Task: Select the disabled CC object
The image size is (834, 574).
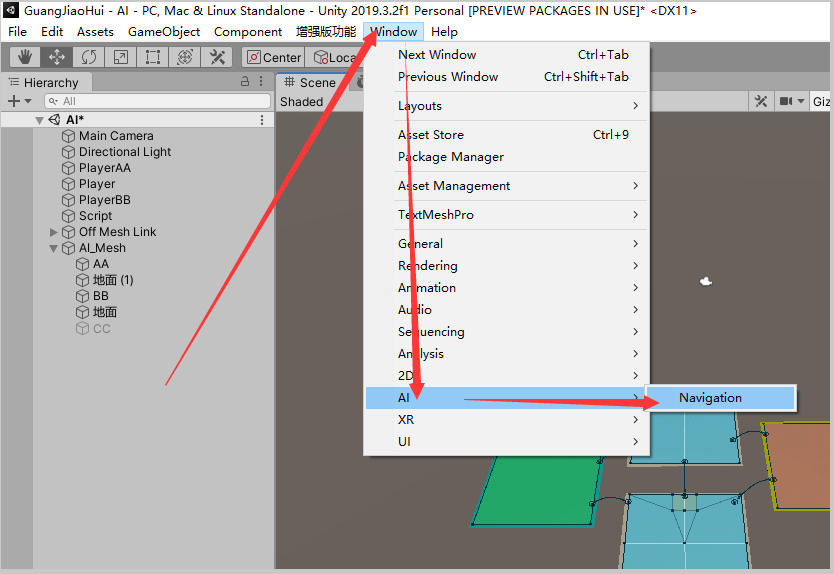Action: [x=102, y=329]
